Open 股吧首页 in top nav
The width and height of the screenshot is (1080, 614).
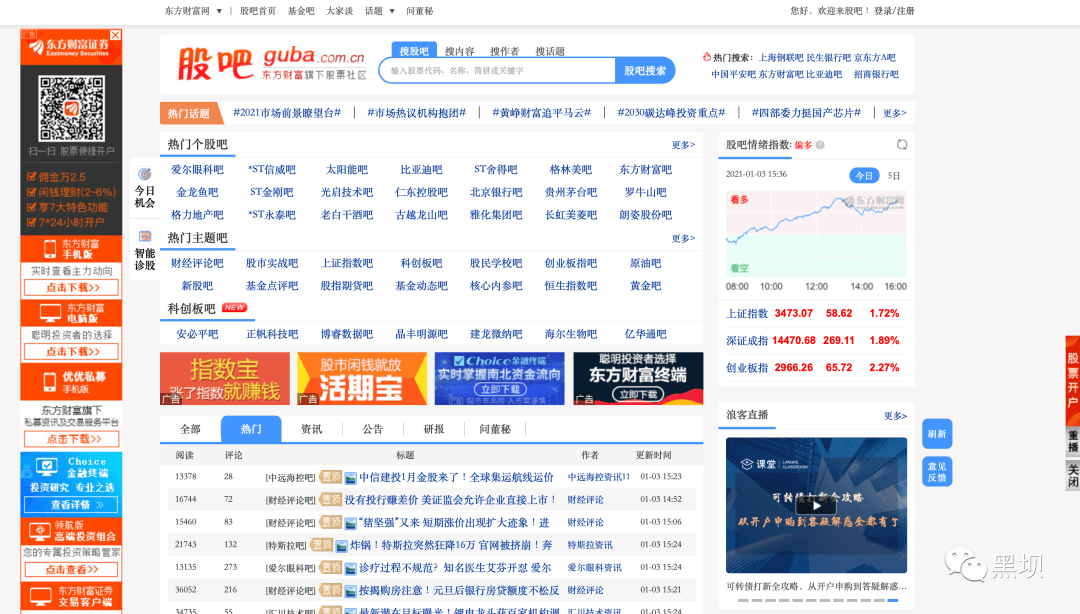[x=258, y=11]
